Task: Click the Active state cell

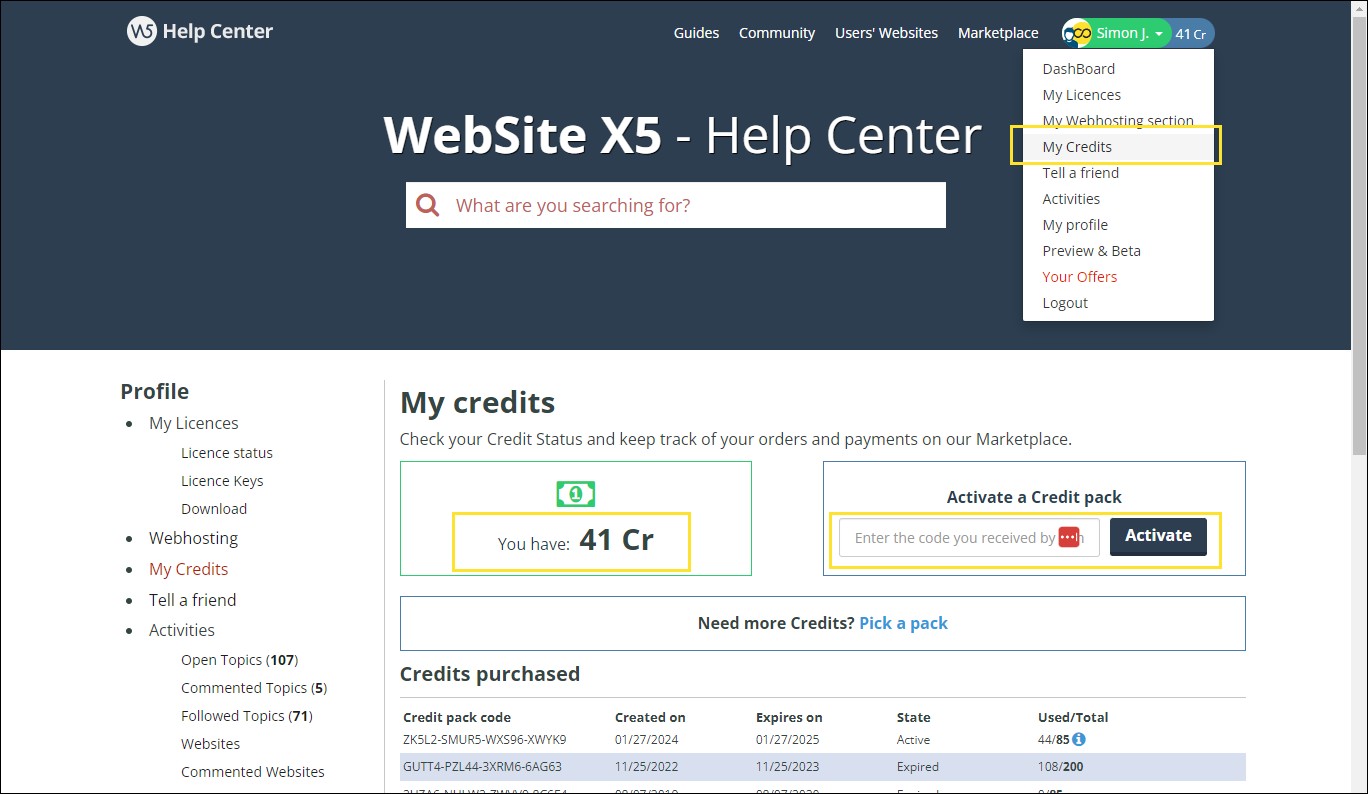Action: click(914, 740)
